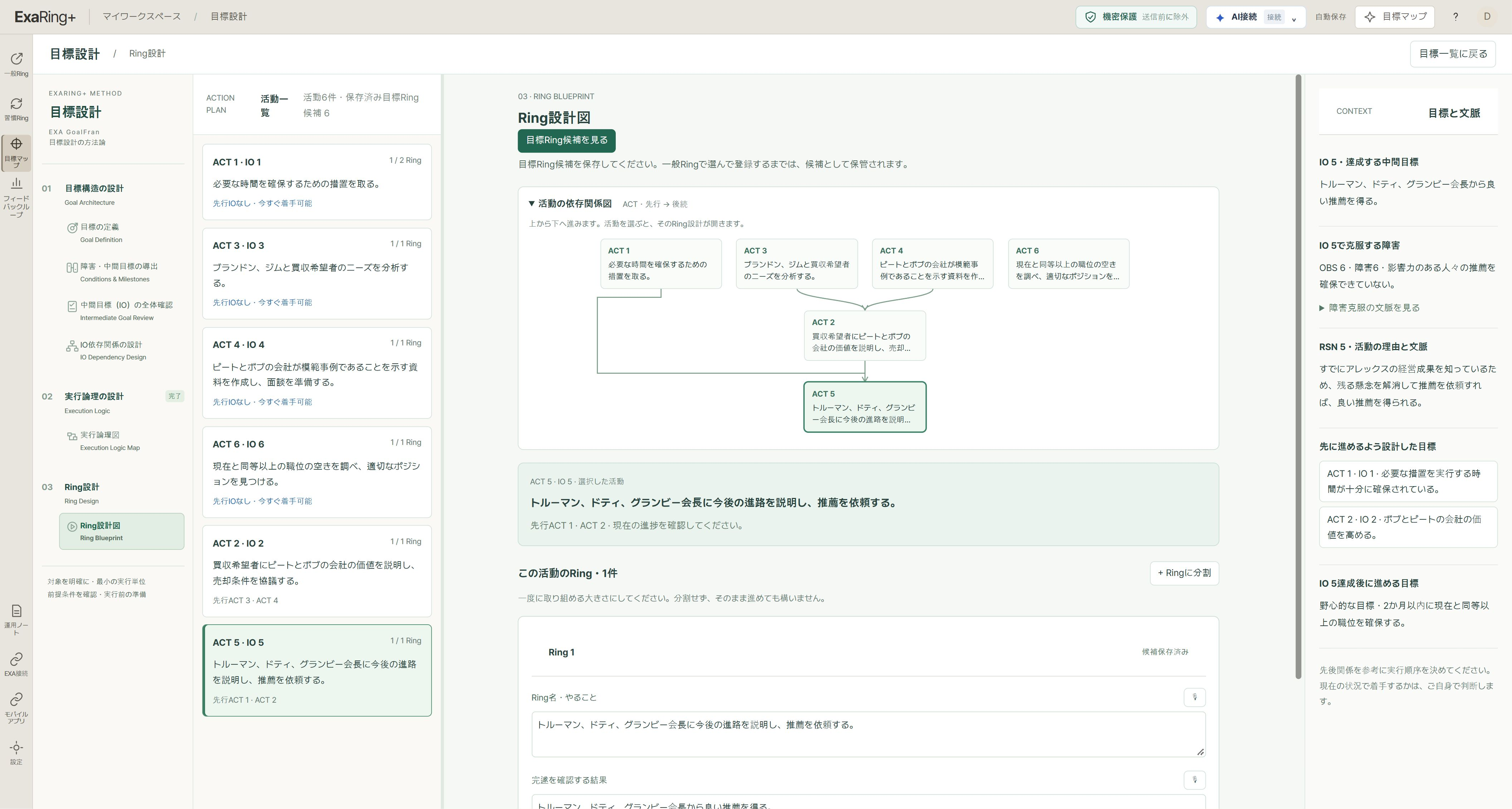Screen dimensions: 1512x809
Task: Click the 目標設計 breadcrumb in top bar
Action: (x=229, y=16)
